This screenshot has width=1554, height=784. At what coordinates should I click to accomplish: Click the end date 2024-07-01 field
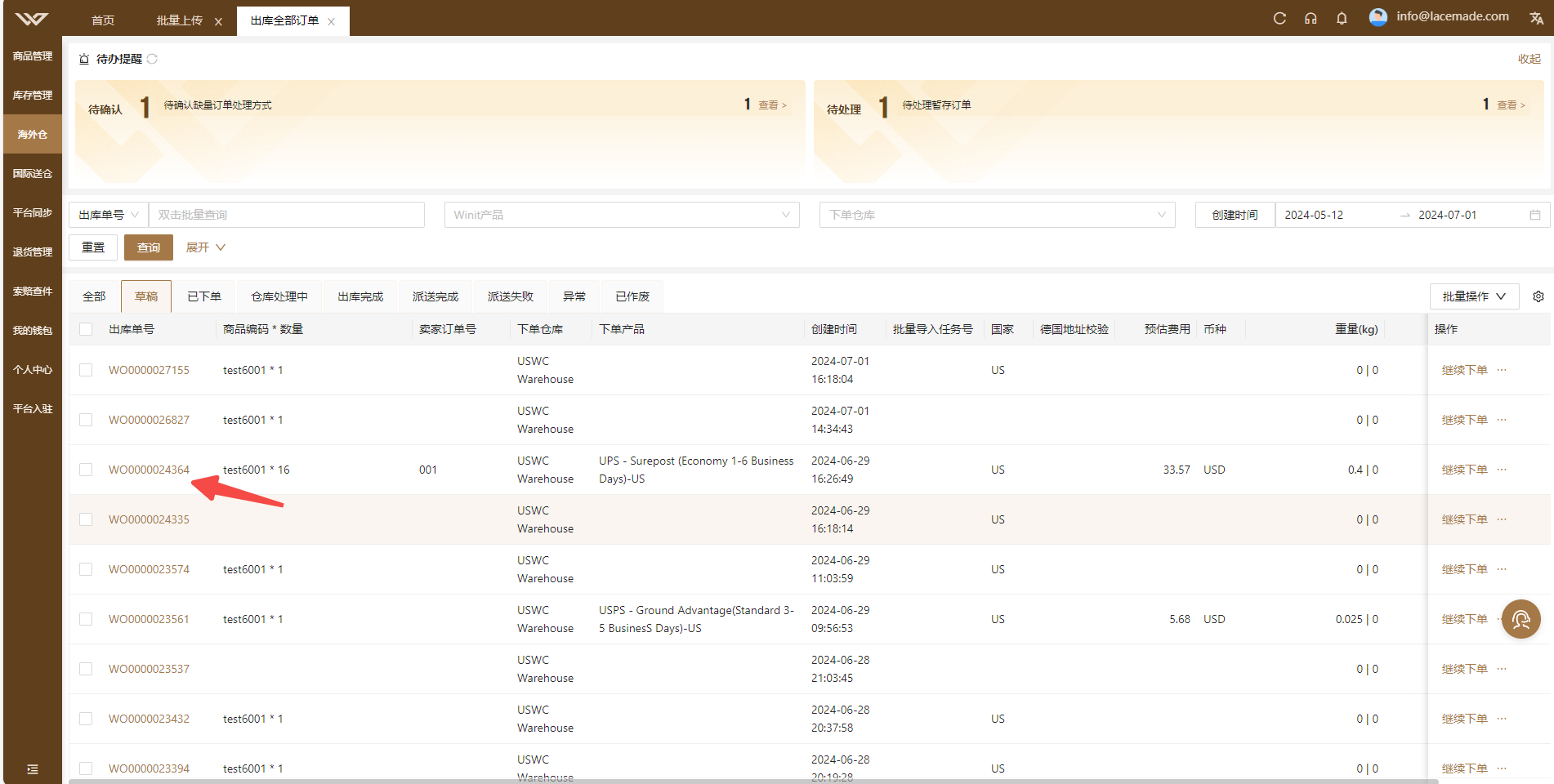point(1469,215)
